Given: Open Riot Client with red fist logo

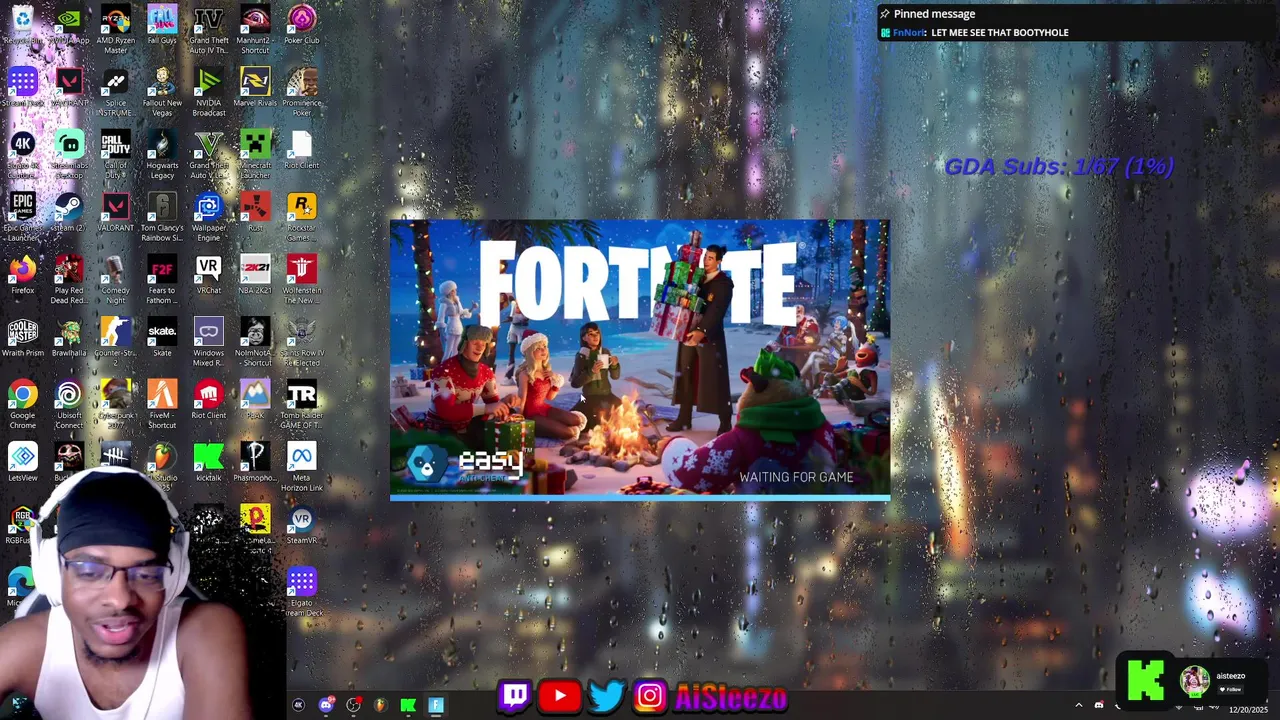Looking at the screenshot, I should click(208, 400).
